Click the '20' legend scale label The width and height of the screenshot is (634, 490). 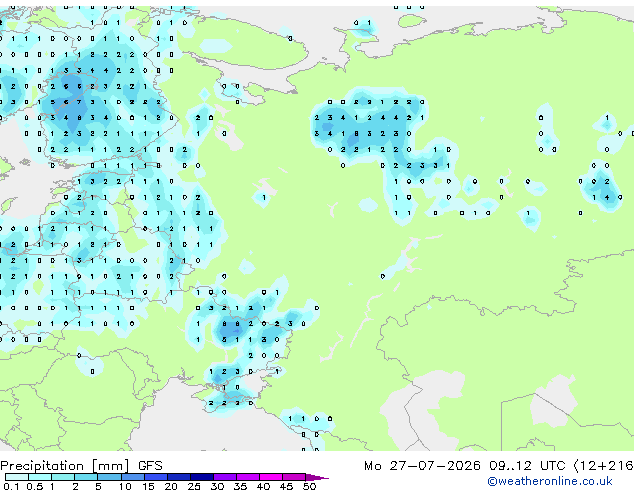click(x=171, y=486)
